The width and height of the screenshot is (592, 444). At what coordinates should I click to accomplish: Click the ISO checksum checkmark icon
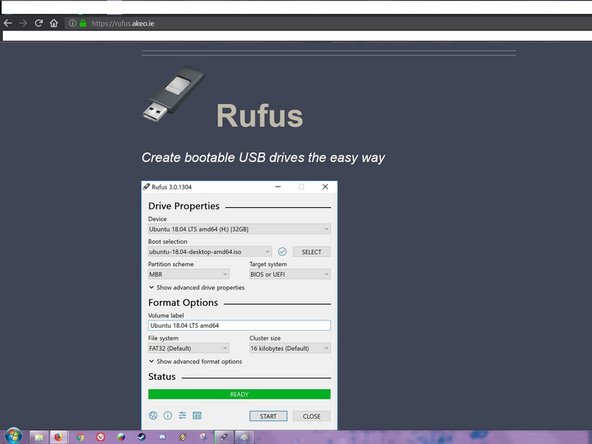282,252
